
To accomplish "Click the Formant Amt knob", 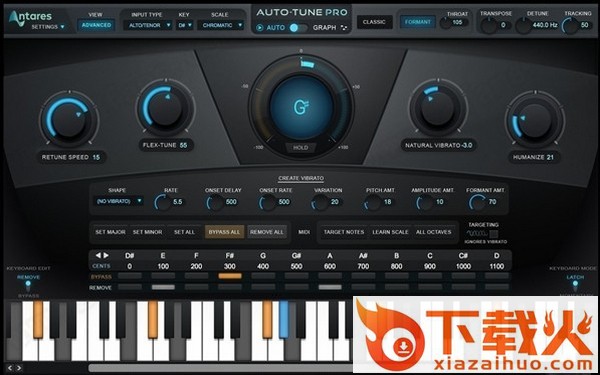I will (x=477, y=202).
